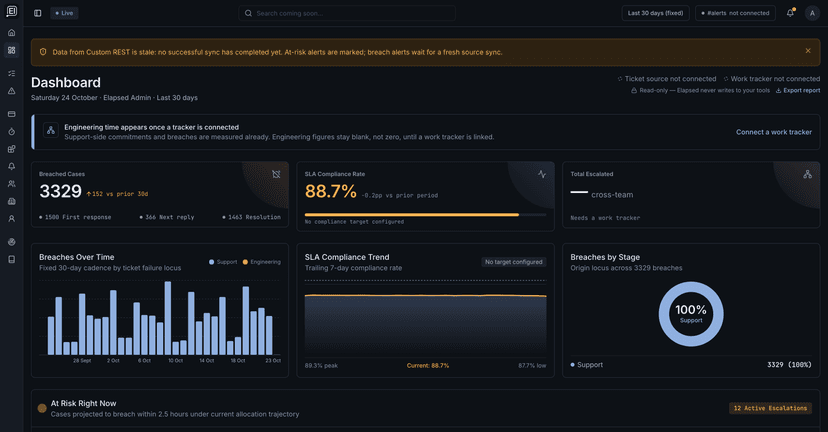Screen dimensions: 828x432
Task: Click the '12 Active Escalations' badge
Action: (770, 408)
